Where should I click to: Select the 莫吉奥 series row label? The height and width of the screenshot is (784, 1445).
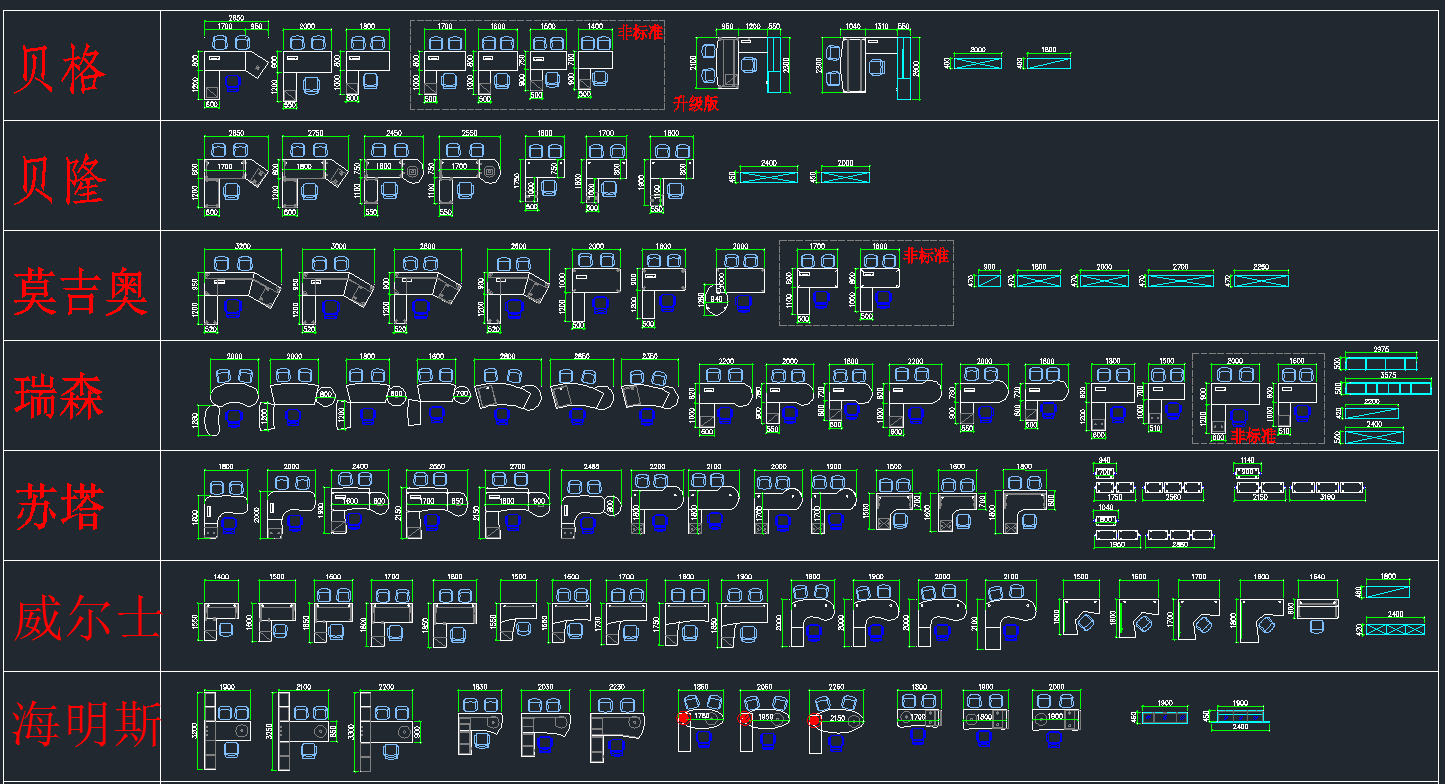[80, 291]
